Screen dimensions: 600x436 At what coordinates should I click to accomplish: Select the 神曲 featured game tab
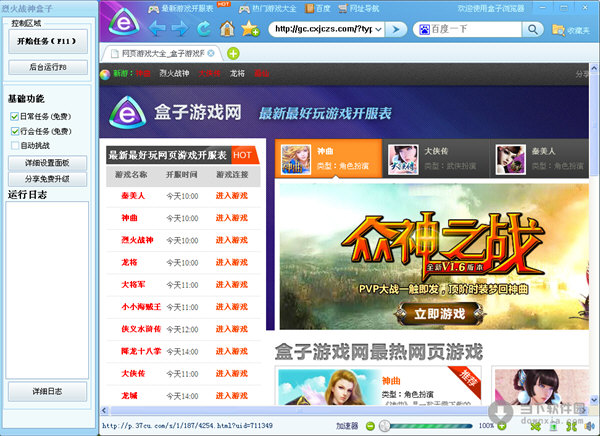pyautogui.click(x=328, y=158)
